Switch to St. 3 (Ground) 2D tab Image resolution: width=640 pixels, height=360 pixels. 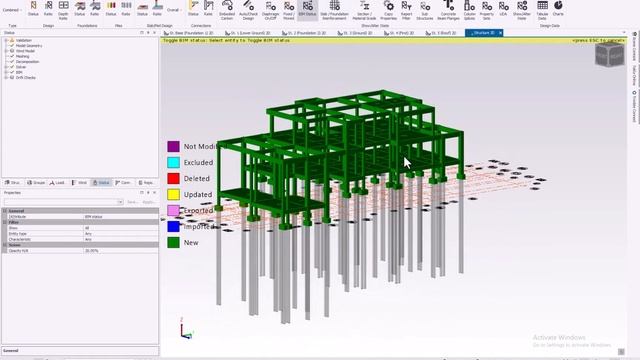[355, 33]
